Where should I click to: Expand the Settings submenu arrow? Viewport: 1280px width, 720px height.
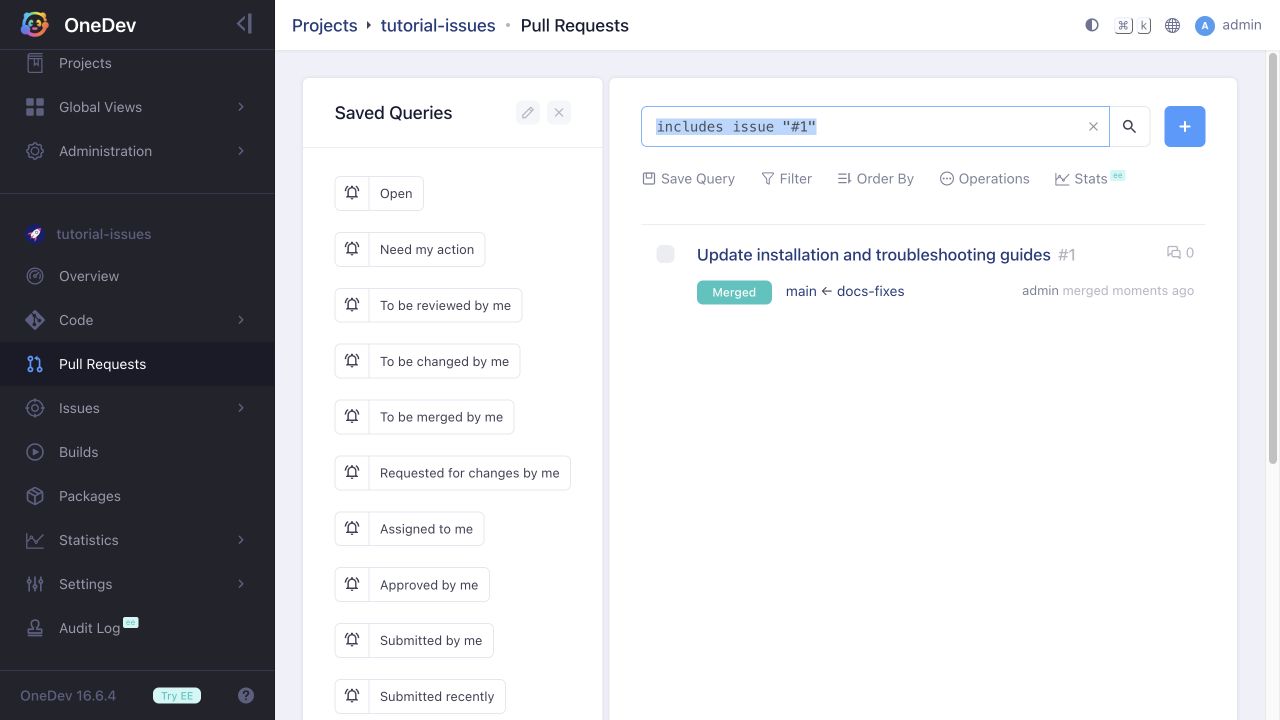coord(241,584)
